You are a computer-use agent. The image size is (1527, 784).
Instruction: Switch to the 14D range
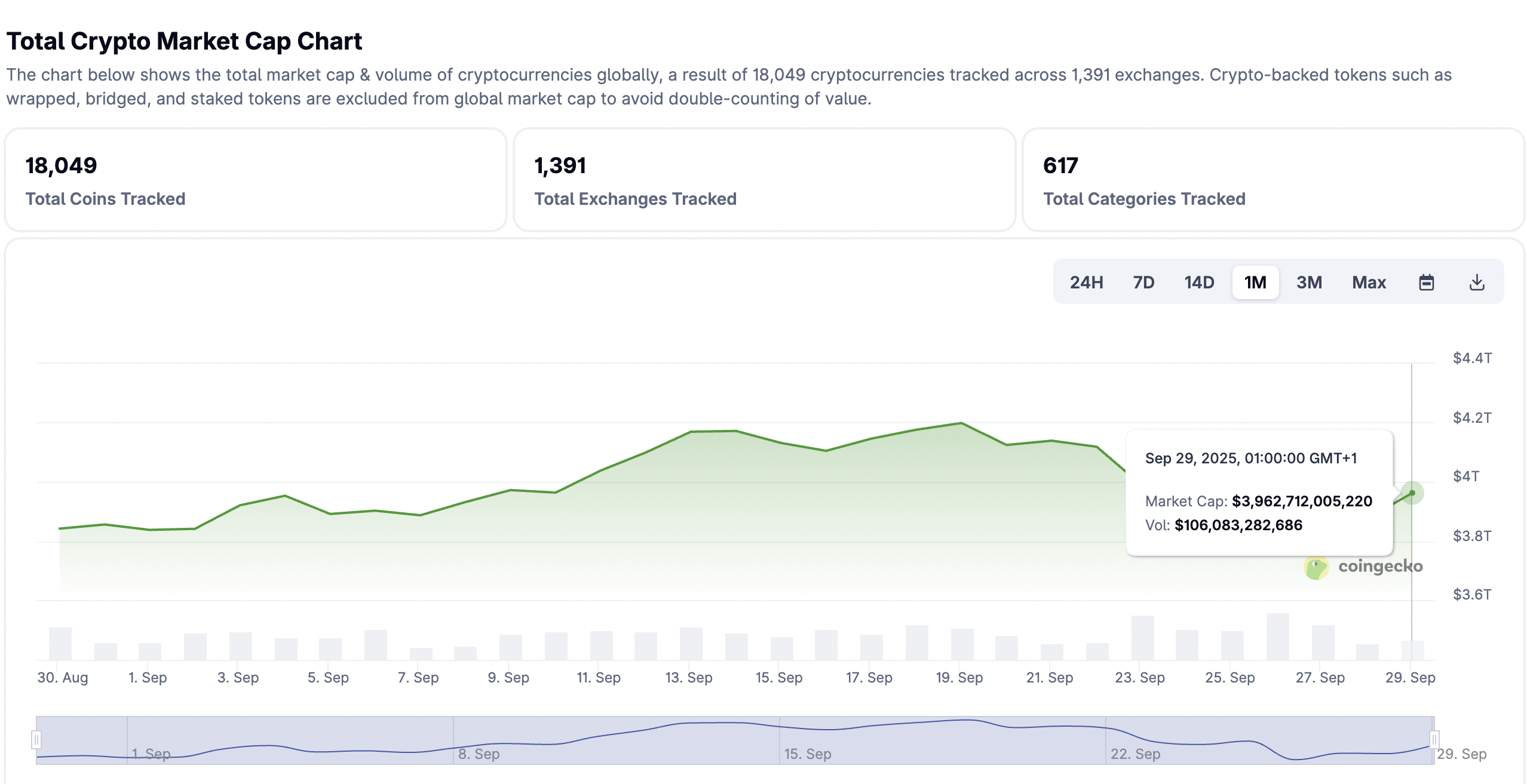click(x=1198, y=282)
